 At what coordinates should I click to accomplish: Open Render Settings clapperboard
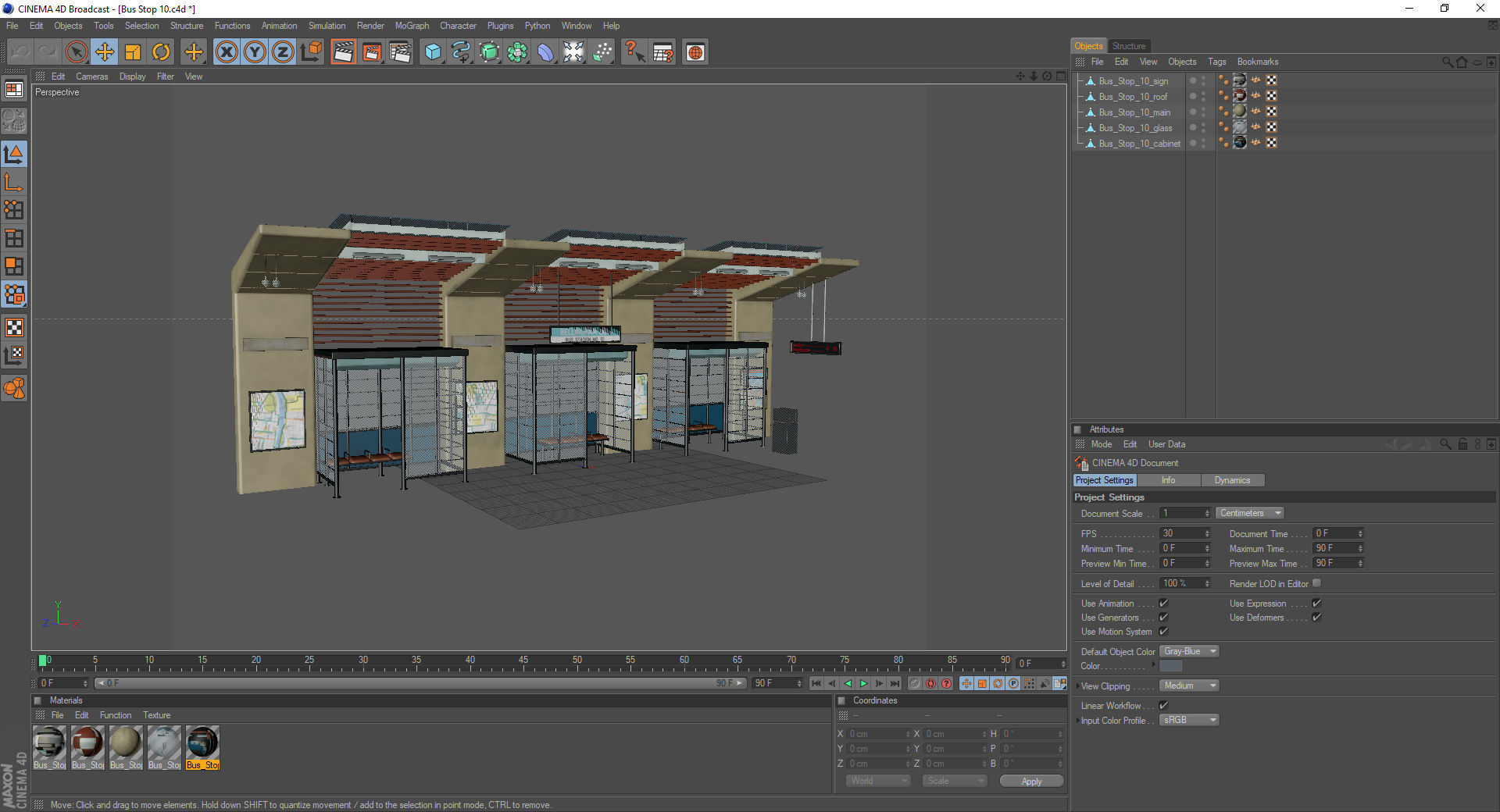coord(400,52)
